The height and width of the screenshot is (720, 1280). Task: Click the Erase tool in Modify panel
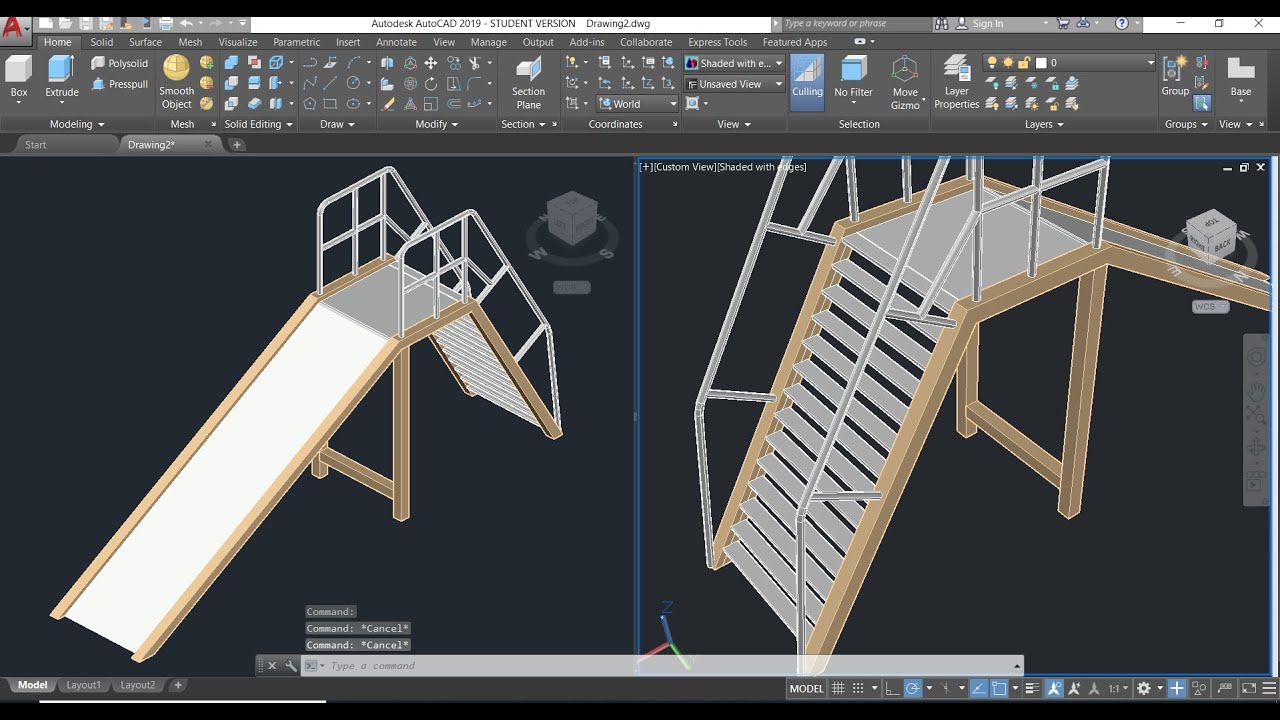(387, 104)
